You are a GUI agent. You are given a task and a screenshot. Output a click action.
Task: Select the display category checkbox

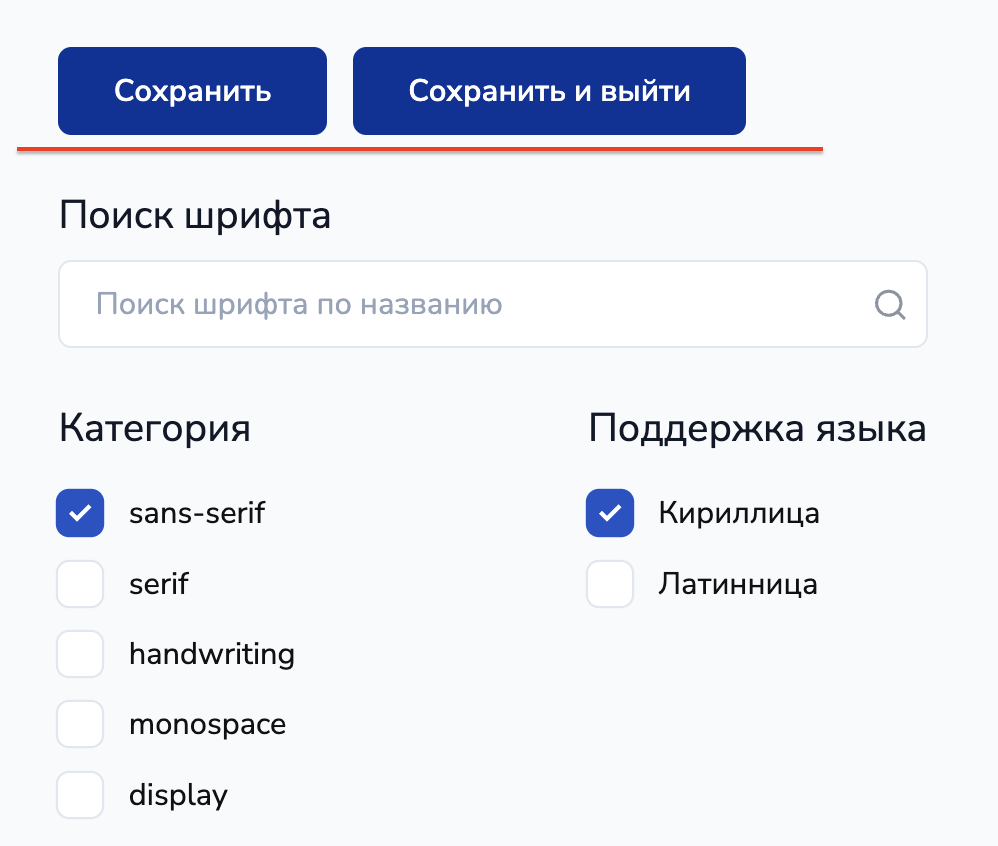click(x=80, y=795)
